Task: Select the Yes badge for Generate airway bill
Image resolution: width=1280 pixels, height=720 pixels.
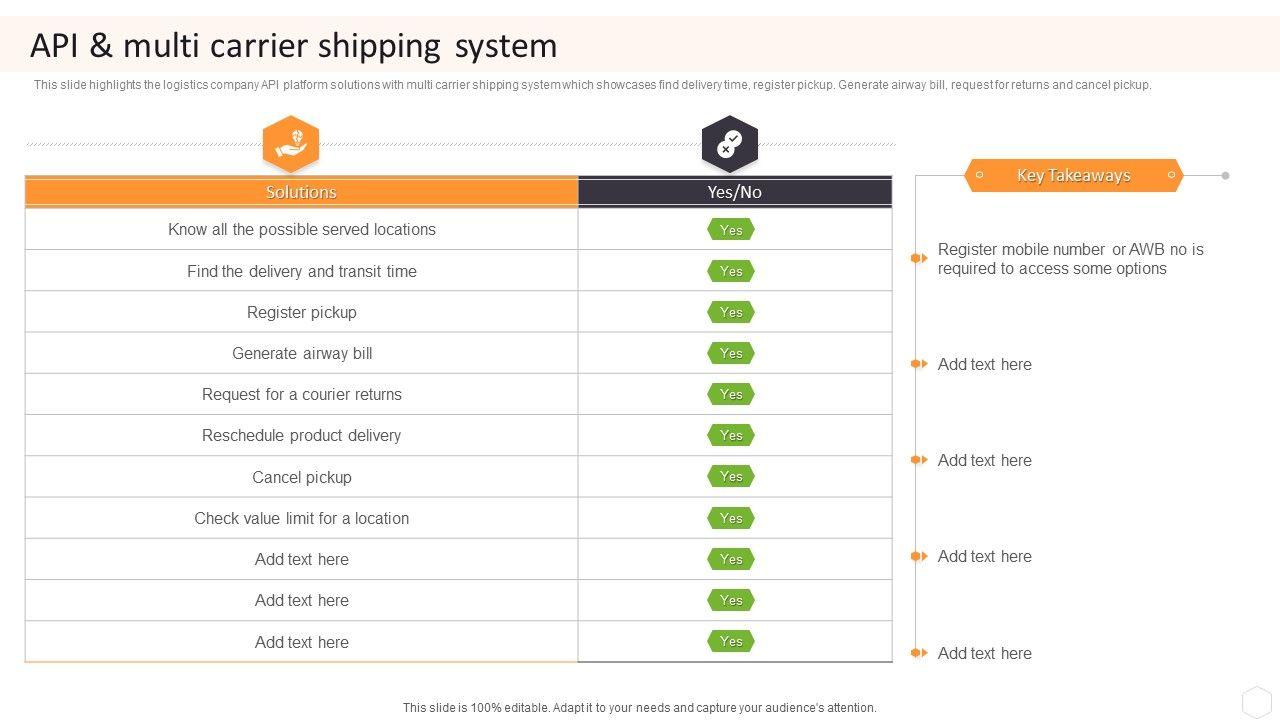Action: coord(731,353)
